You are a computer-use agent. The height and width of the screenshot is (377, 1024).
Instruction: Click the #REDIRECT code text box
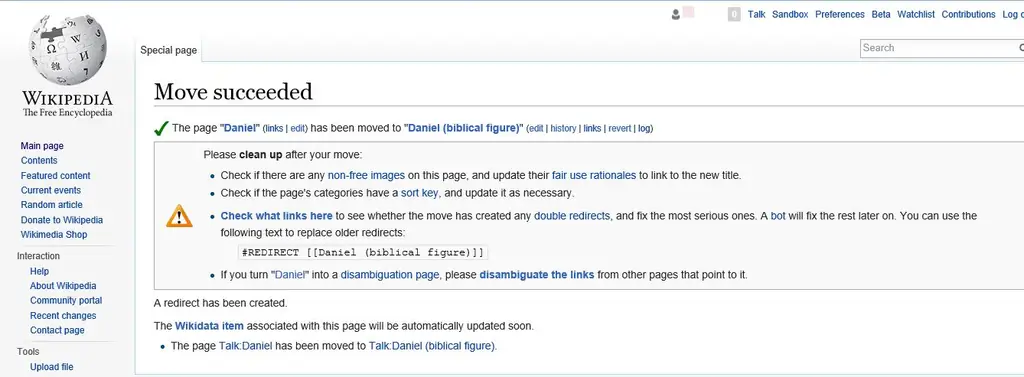tap(363, 252)
